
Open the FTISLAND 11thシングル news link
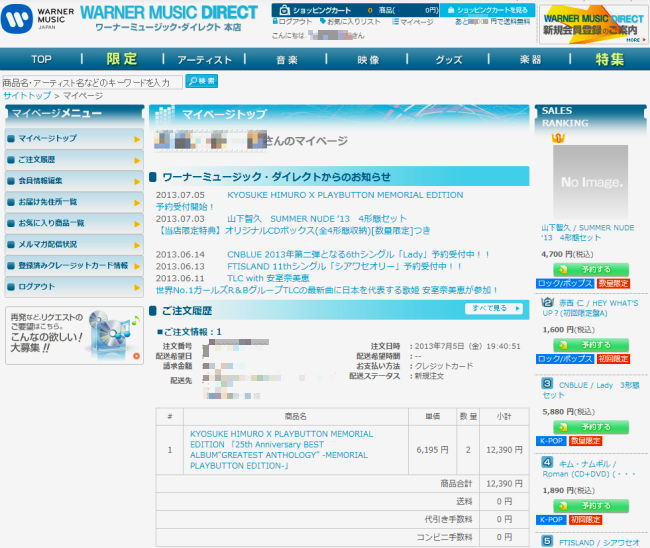click(344, 266)
